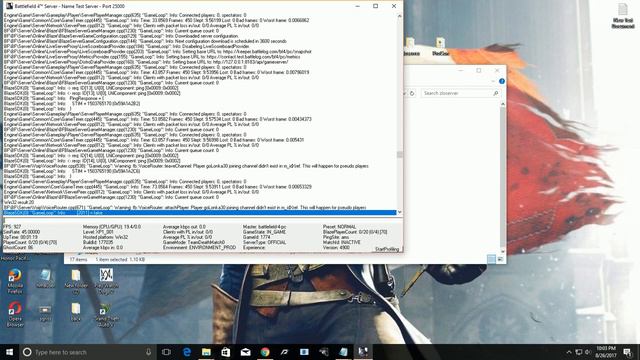Screen dimensions: 640x360
Task: Open the Action Center notifications icon
Action: [628, 352]
